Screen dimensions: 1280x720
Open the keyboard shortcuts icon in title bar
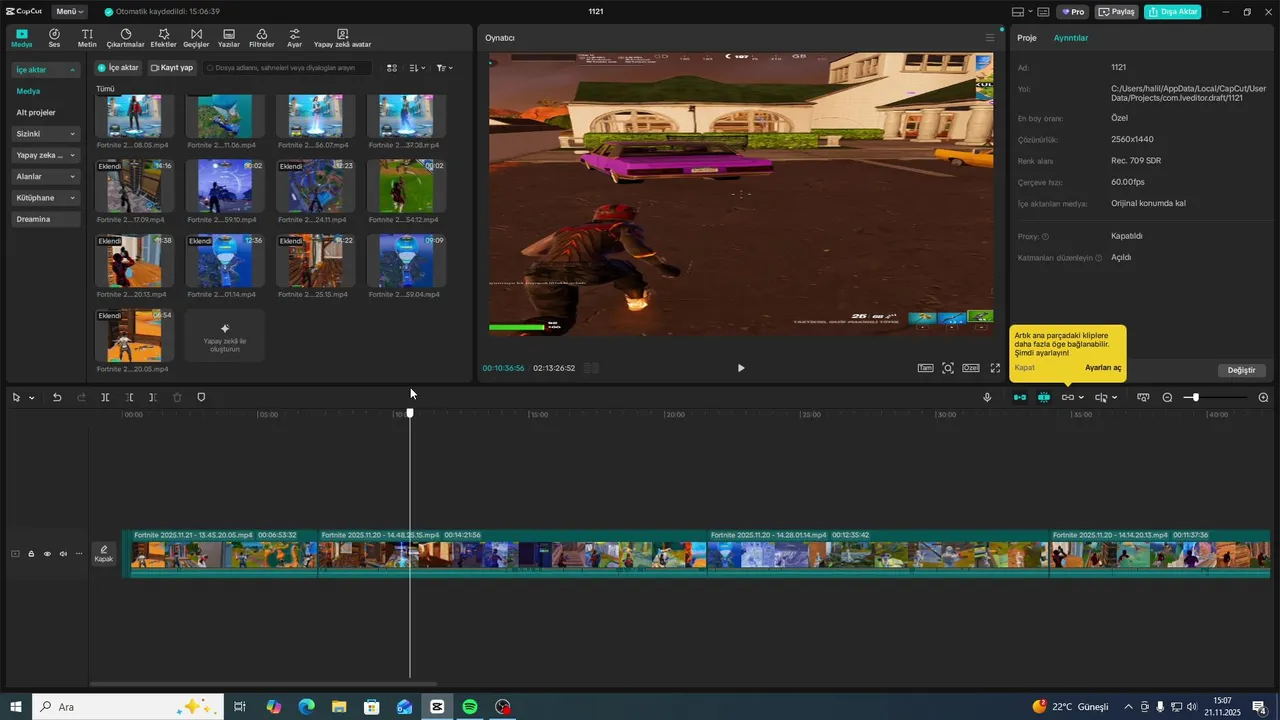click(x=1043, y=12)
